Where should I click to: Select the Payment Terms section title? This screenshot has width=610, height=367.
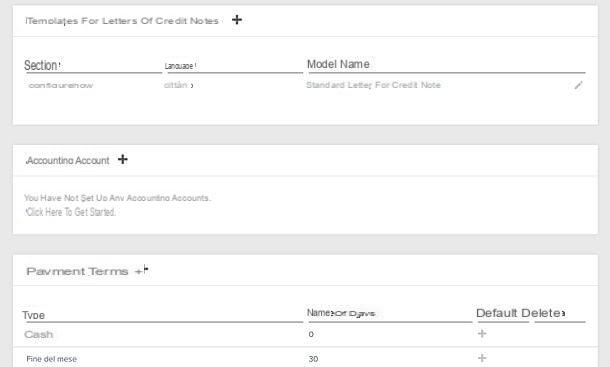point(77,271)
